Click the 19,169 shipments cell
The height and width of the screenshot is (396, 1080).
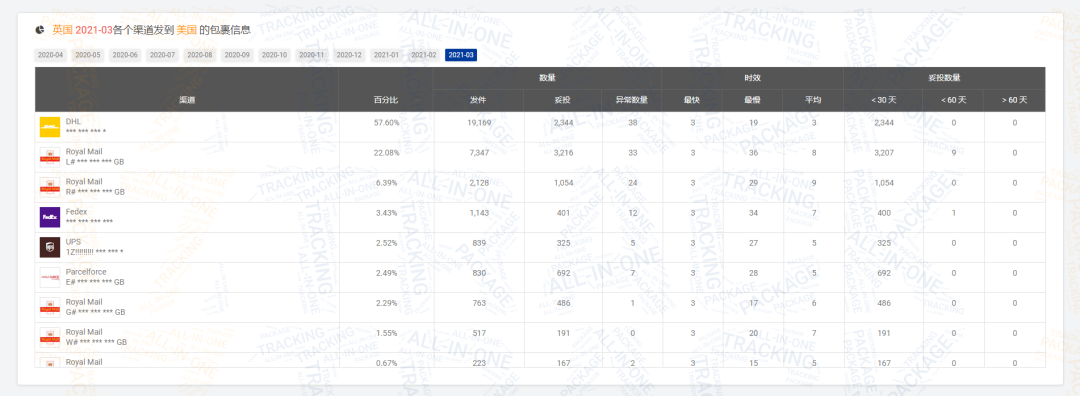pyautogui.click(x=479, y=123)
